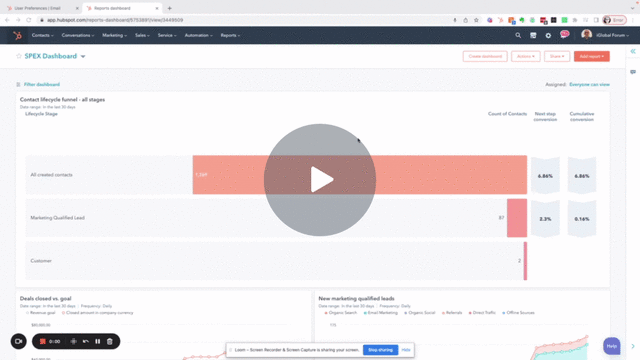This screenshot has height=360, width=640.
Task: Favorite the SPEX Dashboard with star icon
Action: [19, 56]
